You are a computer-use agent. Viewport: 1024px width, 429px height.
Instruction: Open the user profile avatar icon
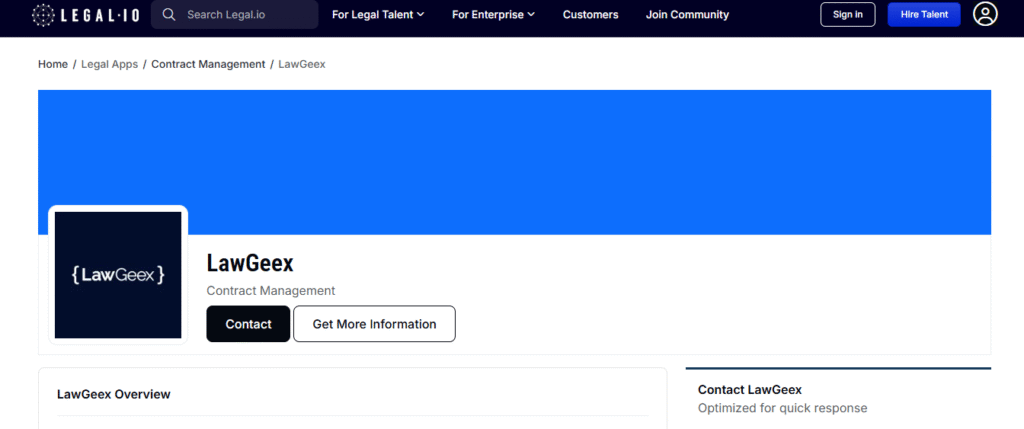[985, 15]
